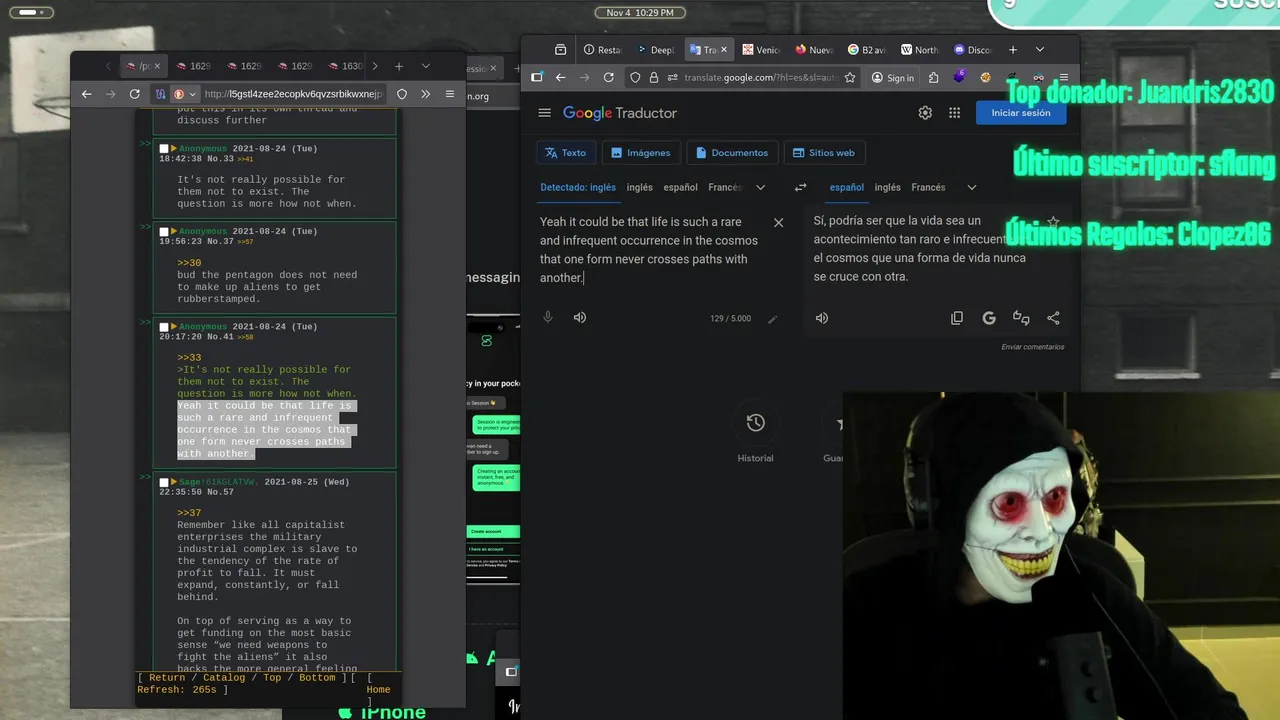The width and height of the screenshot is (1280, 720).
Task: Expand more target languages dropdown
Action: click(x=971, y=187)
